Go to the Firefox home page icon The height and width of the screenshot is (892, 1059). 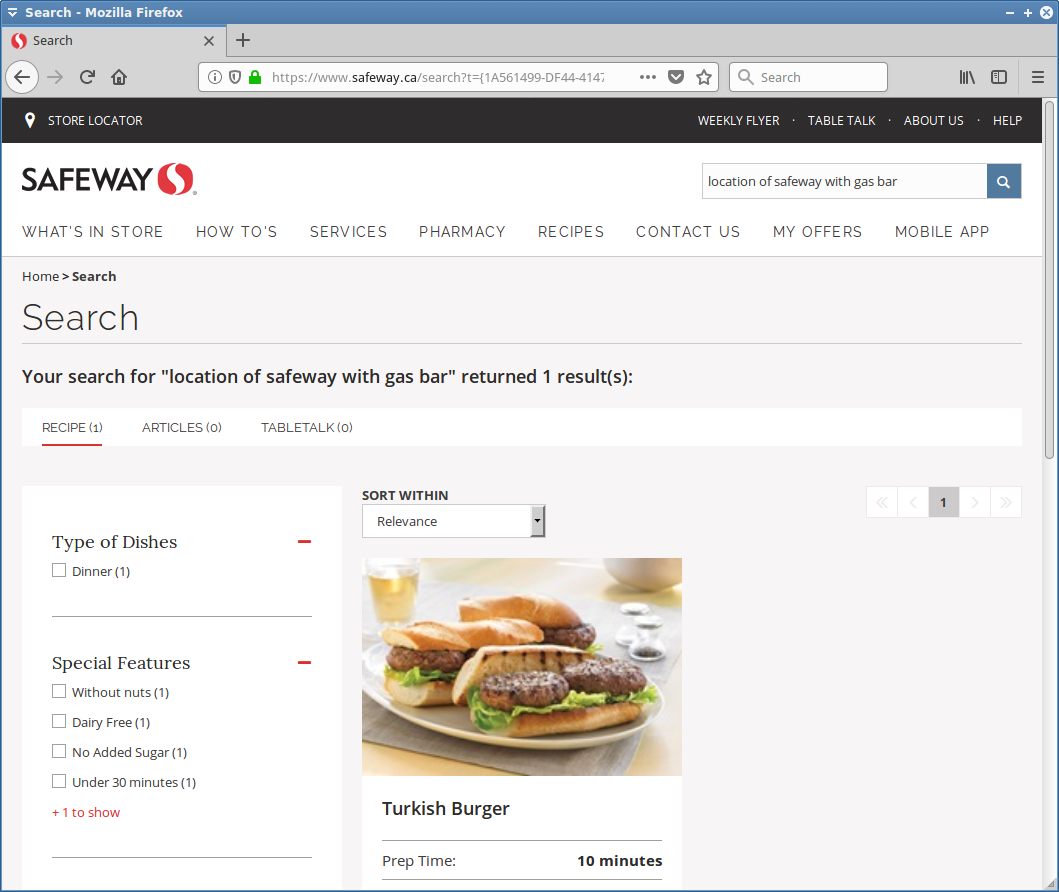pos(119,77)
